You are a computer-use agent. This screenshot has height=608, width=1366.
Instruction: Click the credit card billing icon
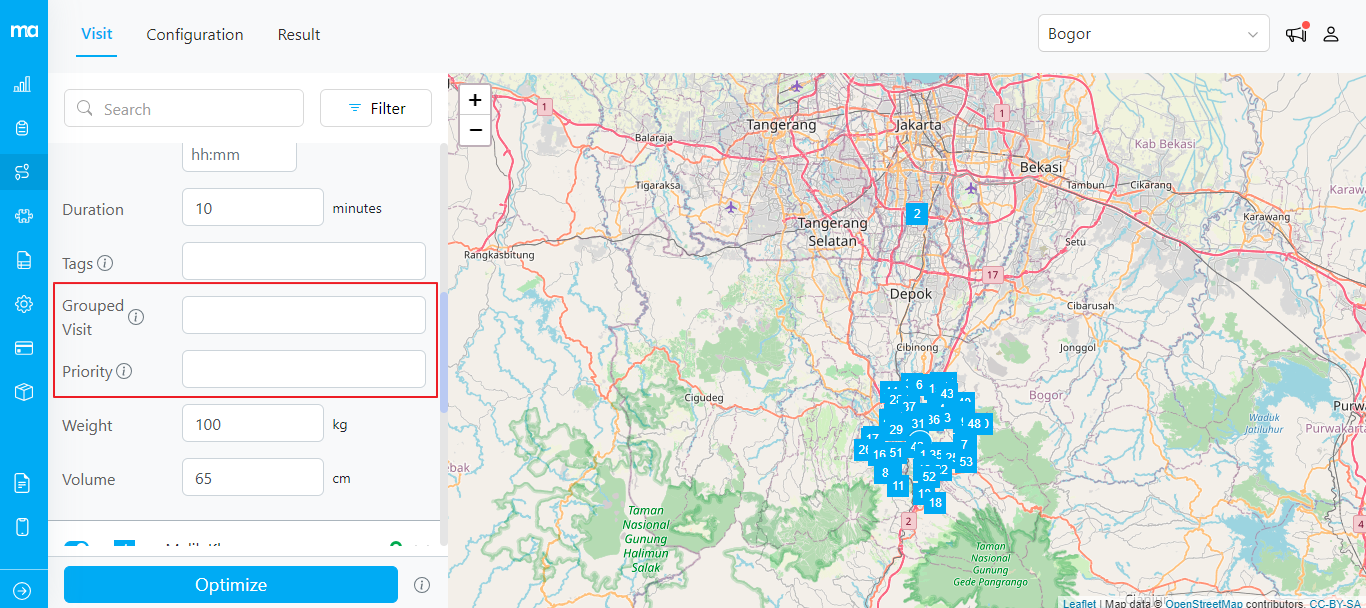click(x=23, y=348)
